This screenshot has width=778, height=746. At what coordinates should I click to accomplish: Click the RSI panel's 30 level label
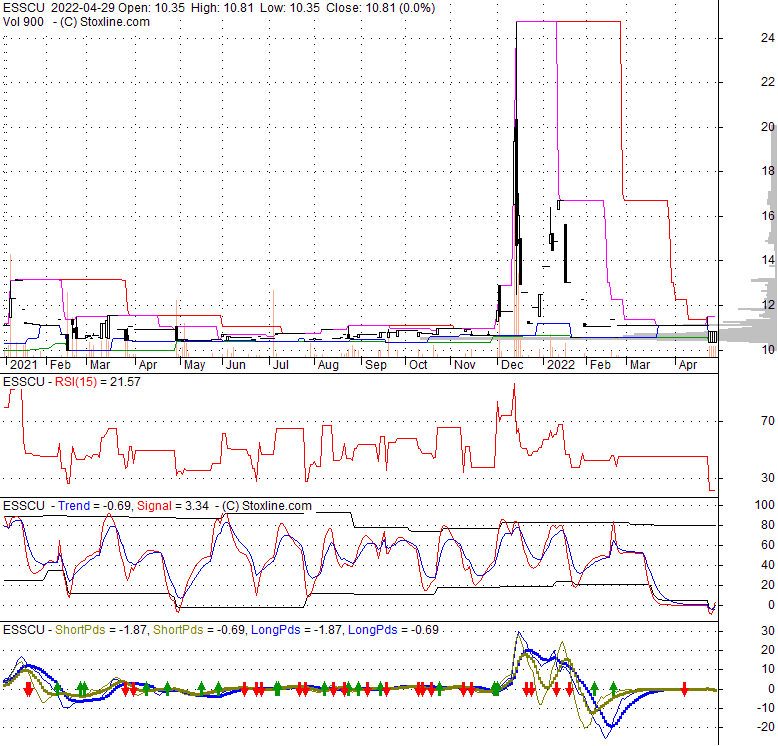coord(768,477)
